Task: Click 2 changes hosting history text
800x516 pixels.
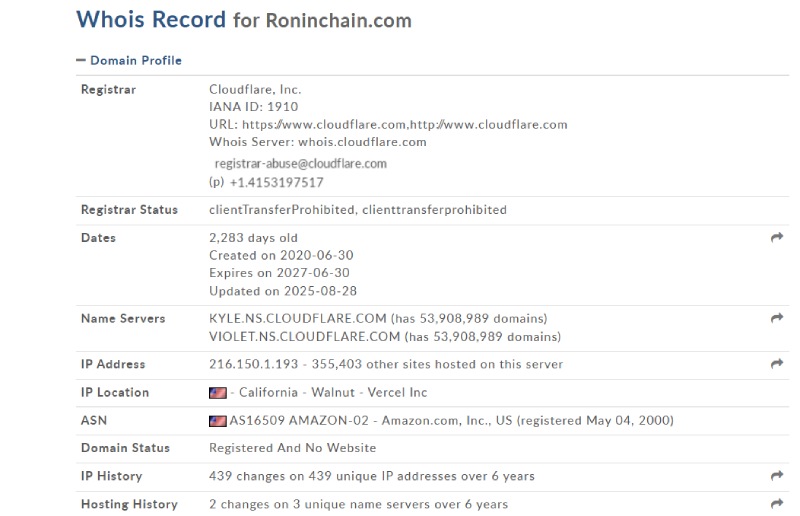Action: (x=359, y=504)
